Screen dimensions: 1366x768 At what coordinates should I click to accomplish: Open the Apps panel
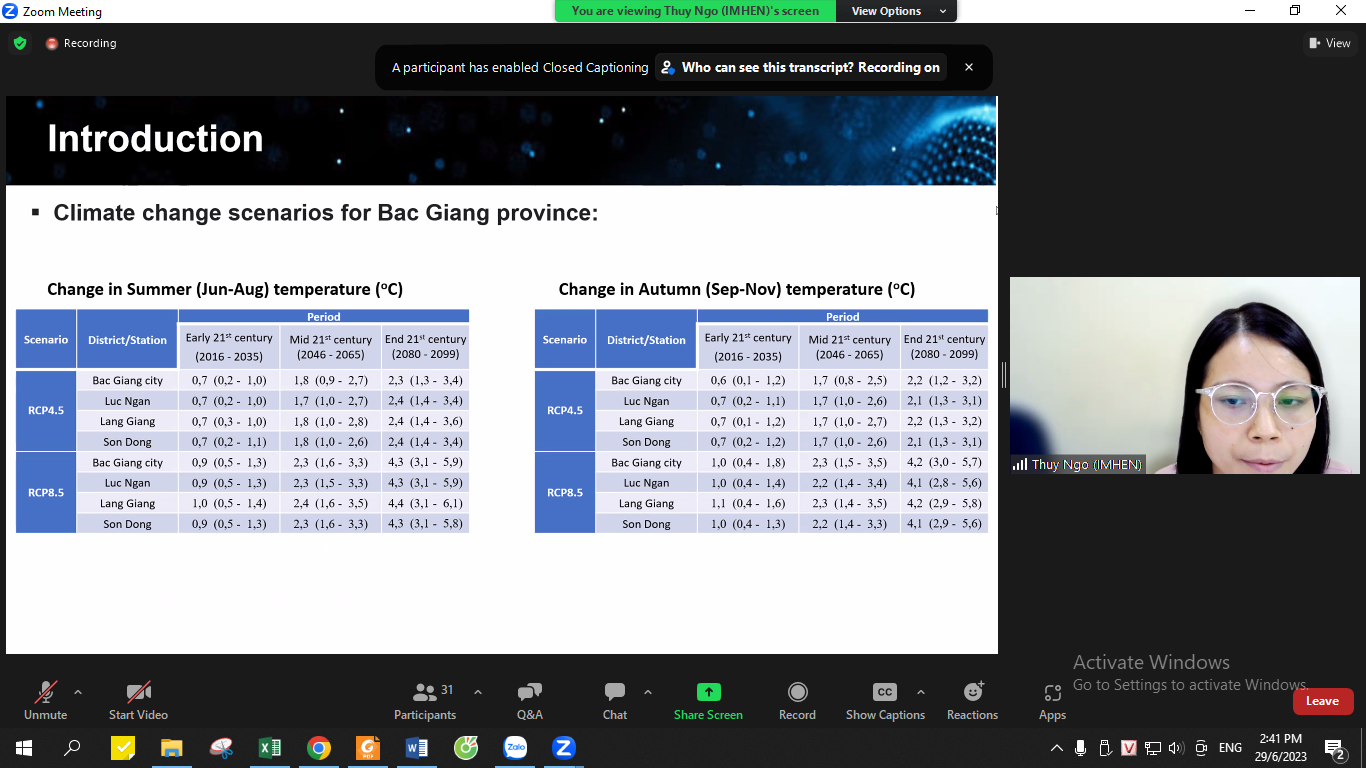tap(1052, 700)
